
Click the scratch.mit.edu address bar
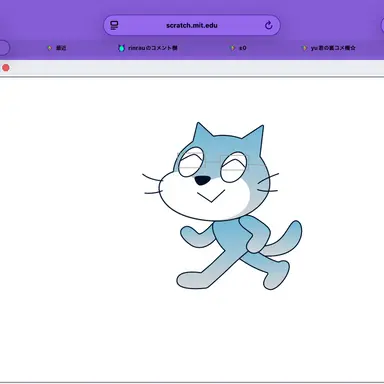(x=192, y=25)
